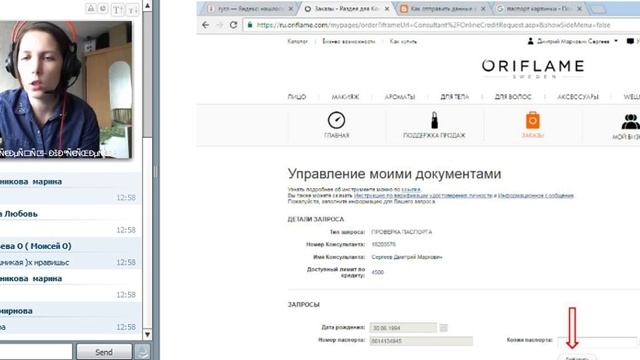Click the green padlock in the address bar
The width and height of the screenshot is (640, 360).
250,25
